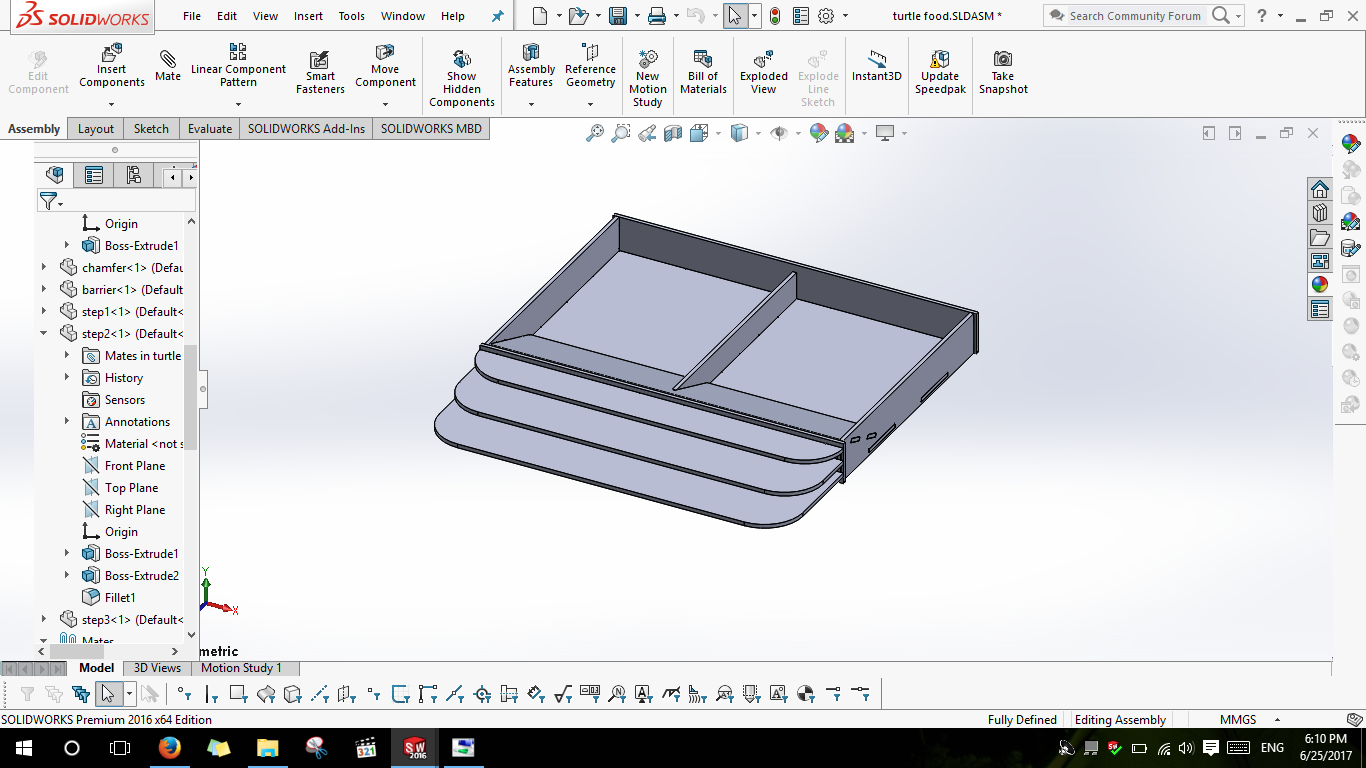The width and height of the screenshot is (1366, 768).
Task: Toggle the selection filter cursor button at bottom
Action: click(108, 693)
